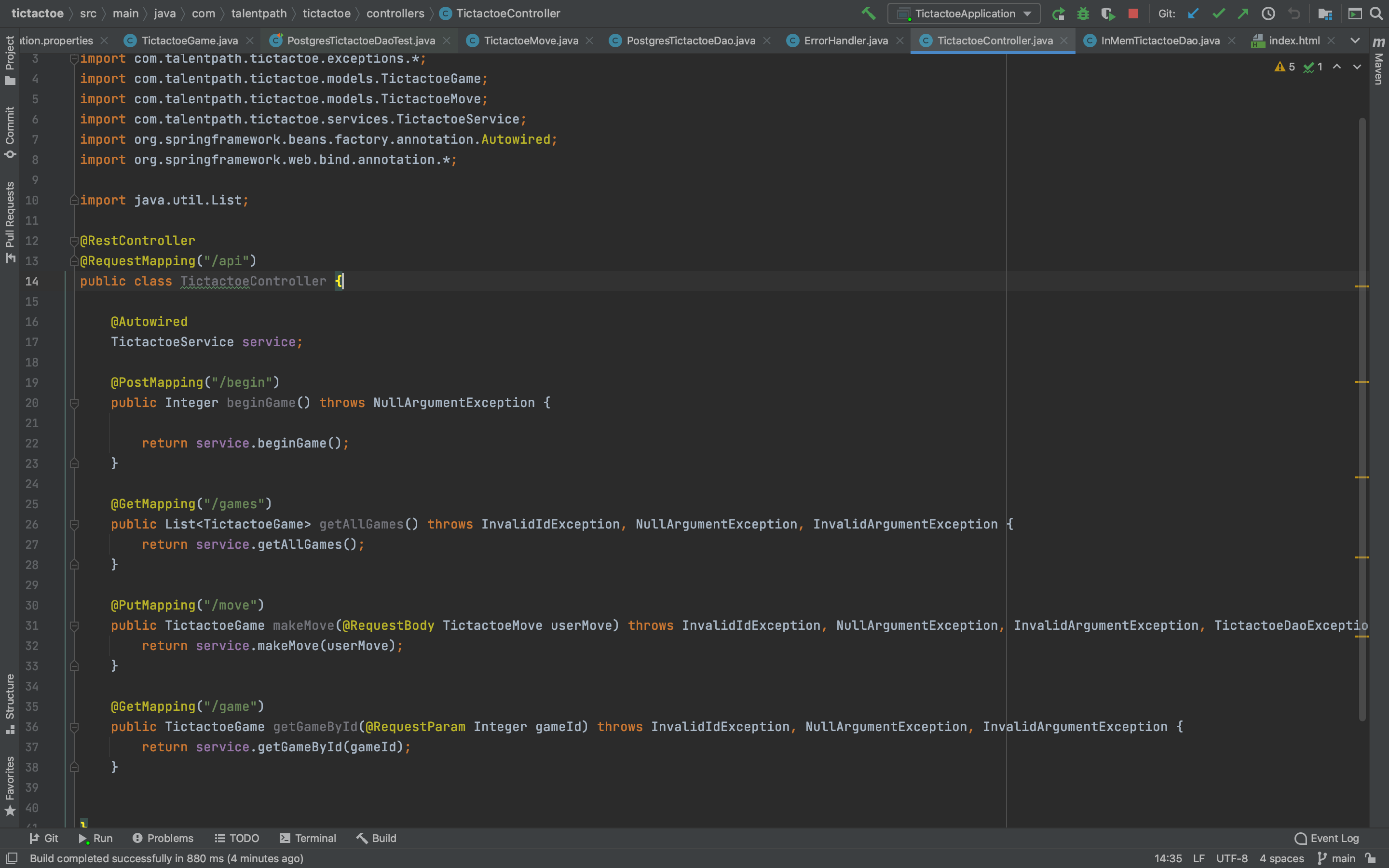This screenshot has height=868, width=1389.
Task: Collapse the annotation fold at line 12
Action: point(73,241)
